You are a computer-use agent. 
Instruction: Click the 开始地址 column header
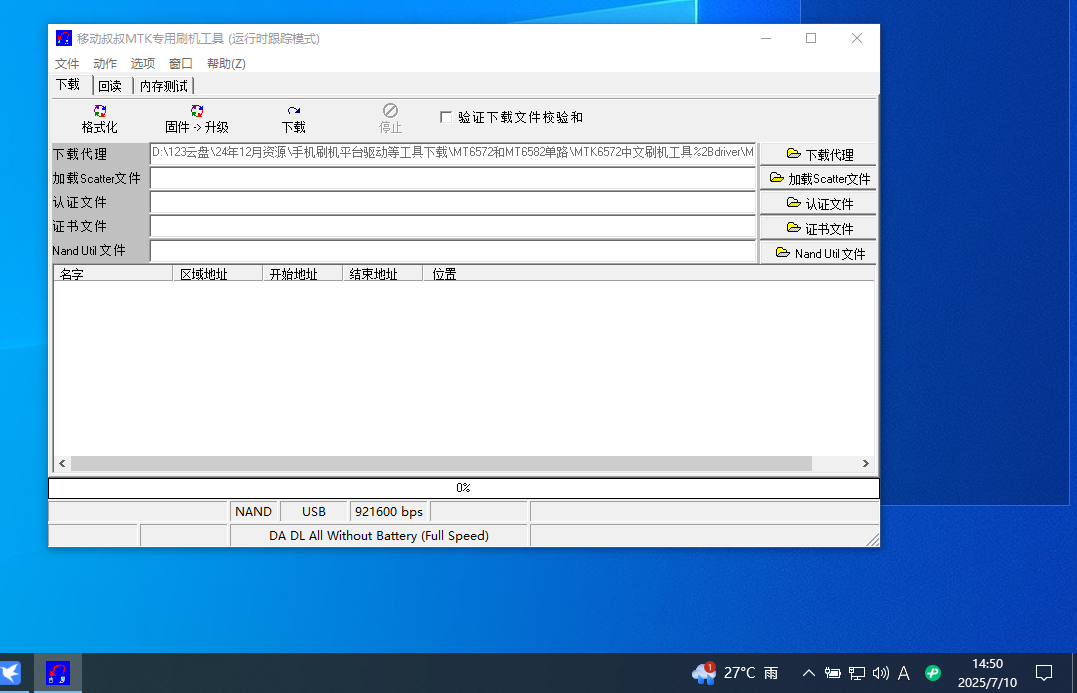302,274
